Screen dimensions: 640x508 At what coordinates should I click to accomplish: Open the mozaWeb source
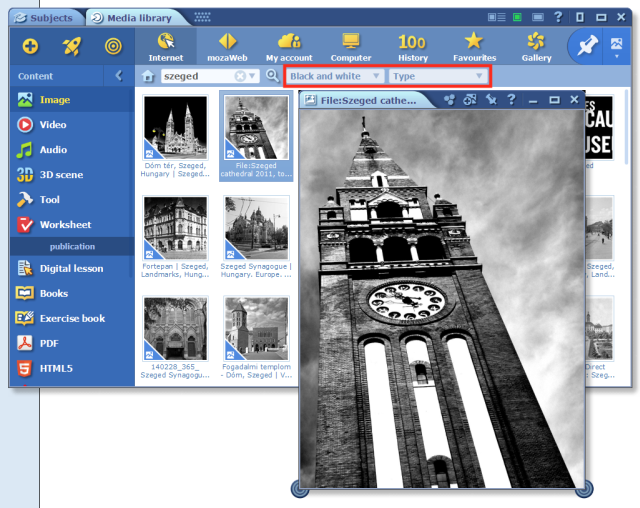[227, 46]
